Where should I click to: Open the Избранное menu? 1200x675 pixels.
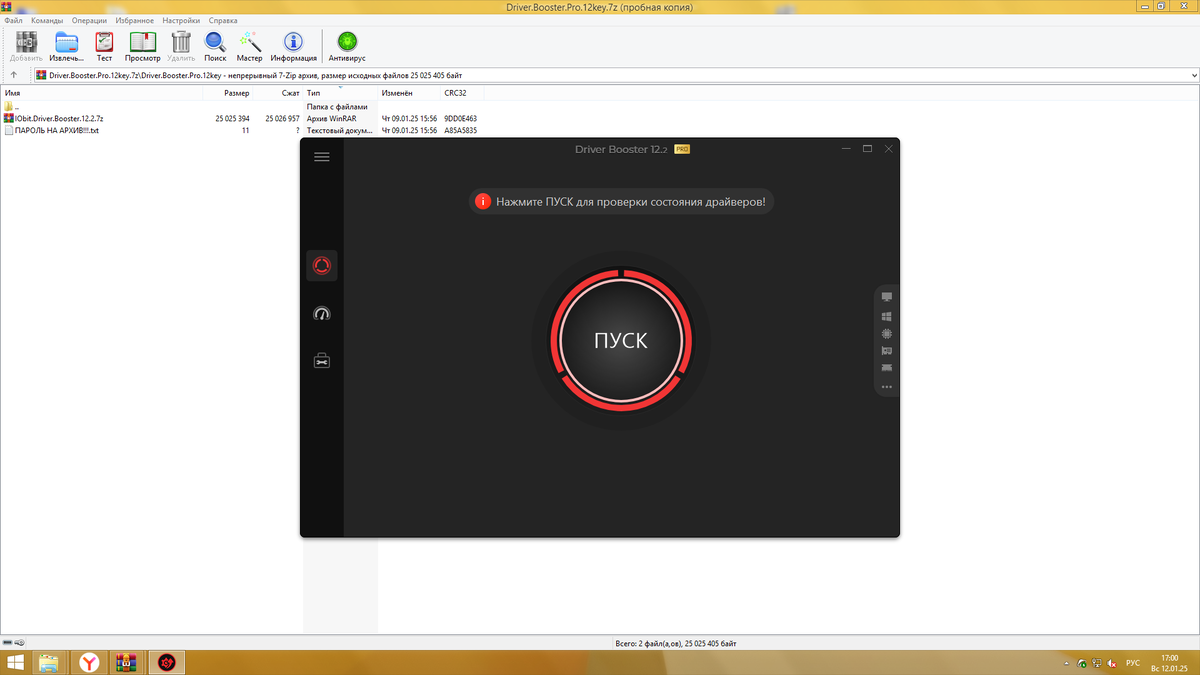coord(135,20)
